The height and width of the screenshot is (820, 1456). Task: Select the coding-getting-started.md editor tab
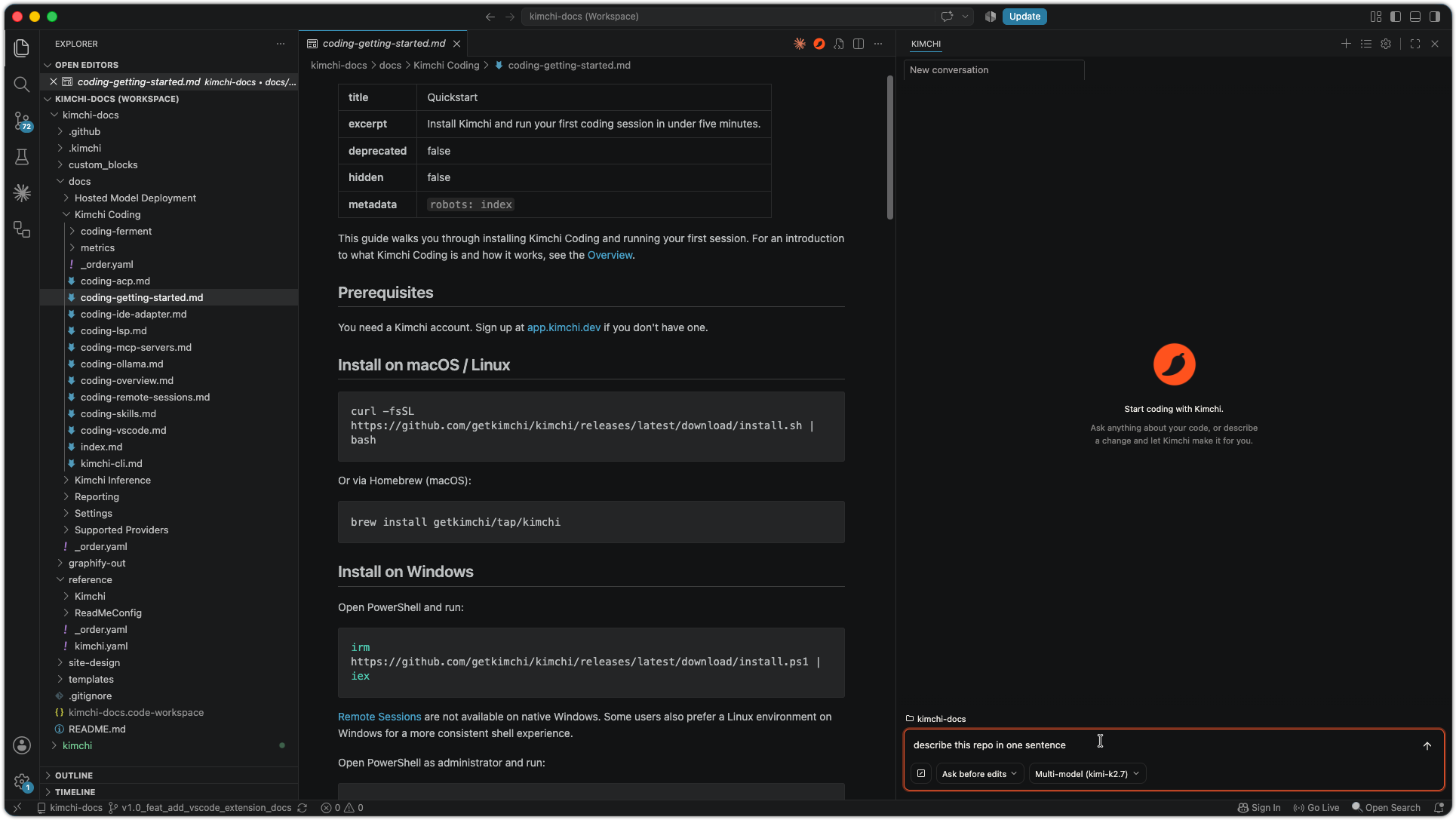coord(383,44)
